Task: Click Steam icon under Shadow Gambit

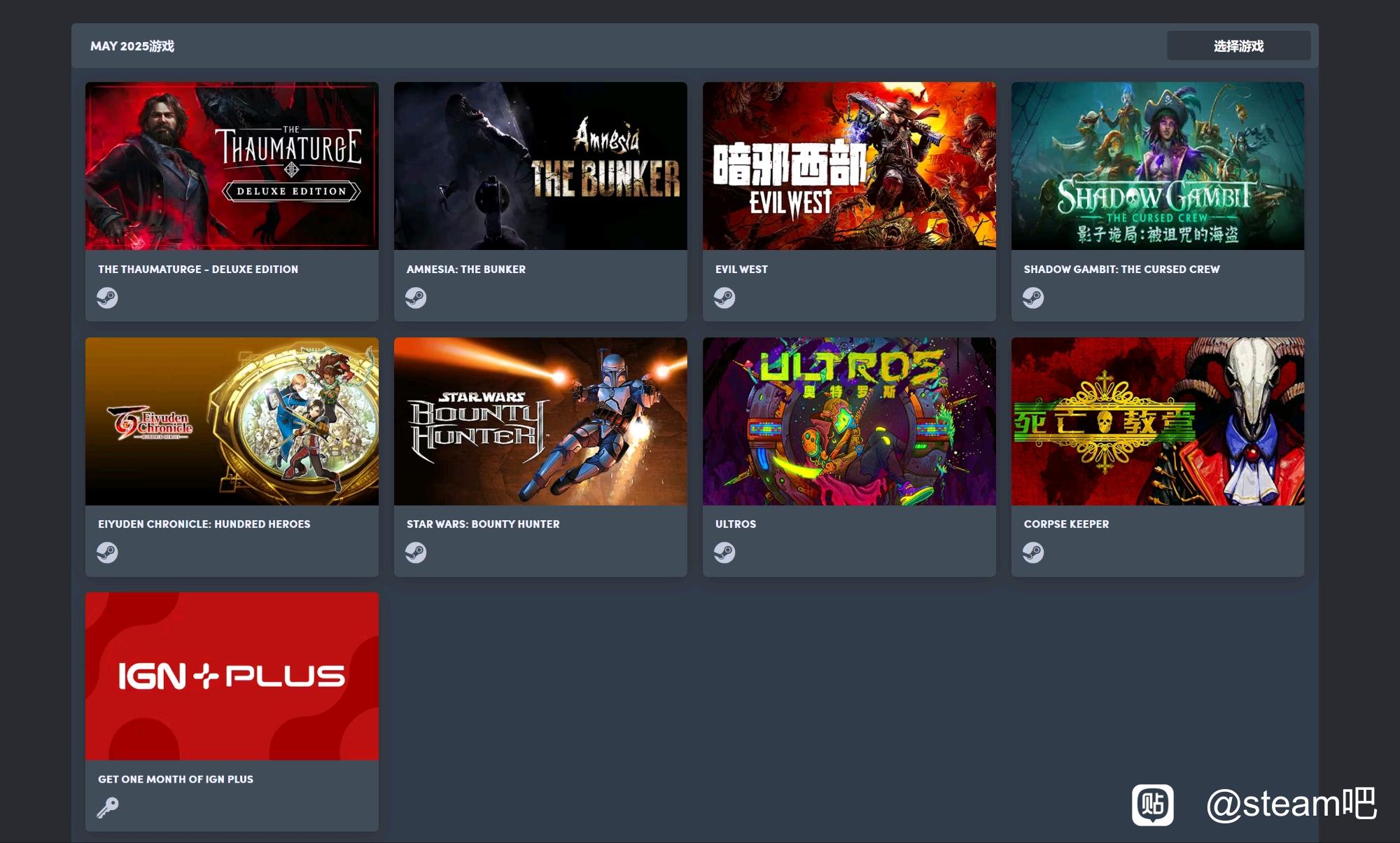Action: tap(1033, 298)
